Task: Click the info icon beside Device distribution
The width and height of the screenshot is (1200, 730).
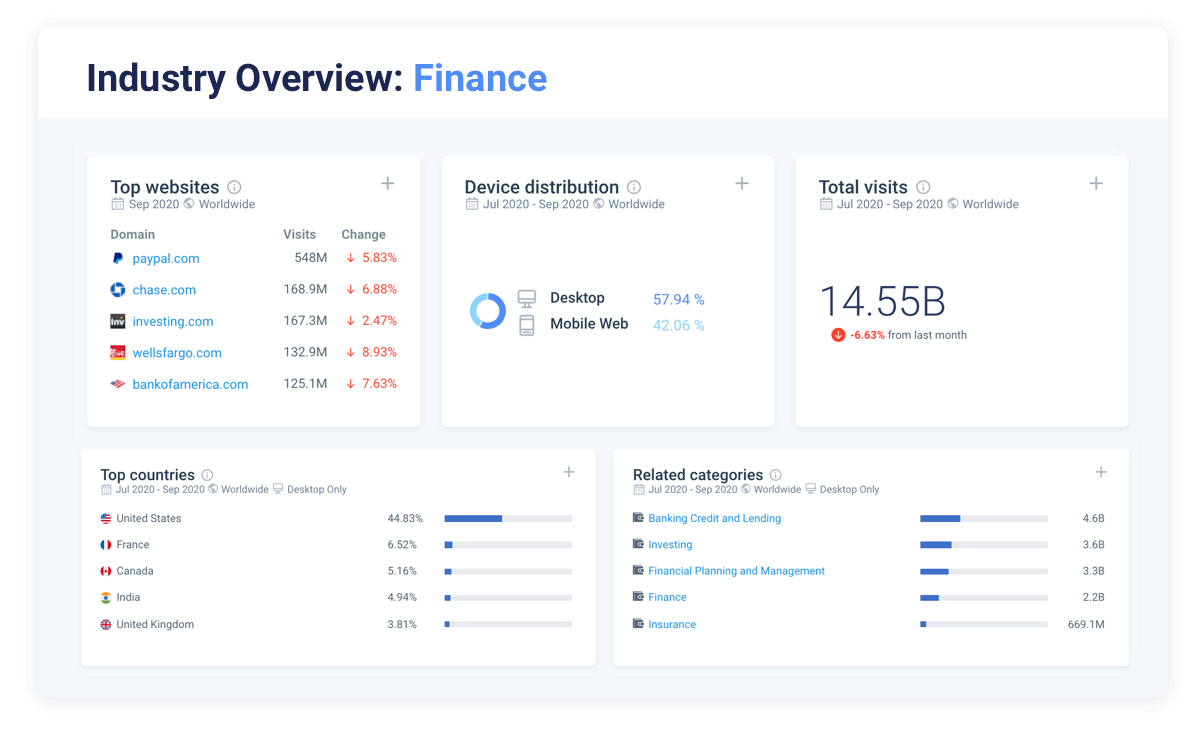Action: pyautogui.click(x=634, y=187)
